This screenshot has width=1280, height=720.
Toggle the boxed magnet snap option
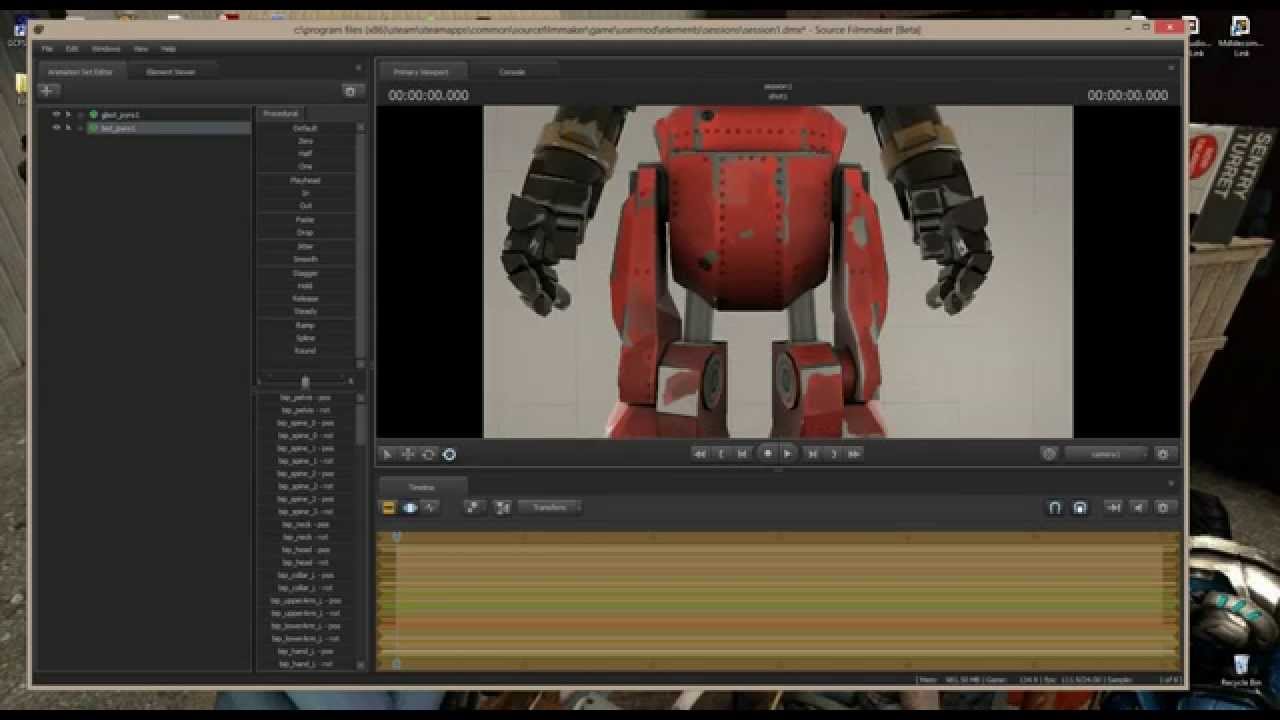1080,508
